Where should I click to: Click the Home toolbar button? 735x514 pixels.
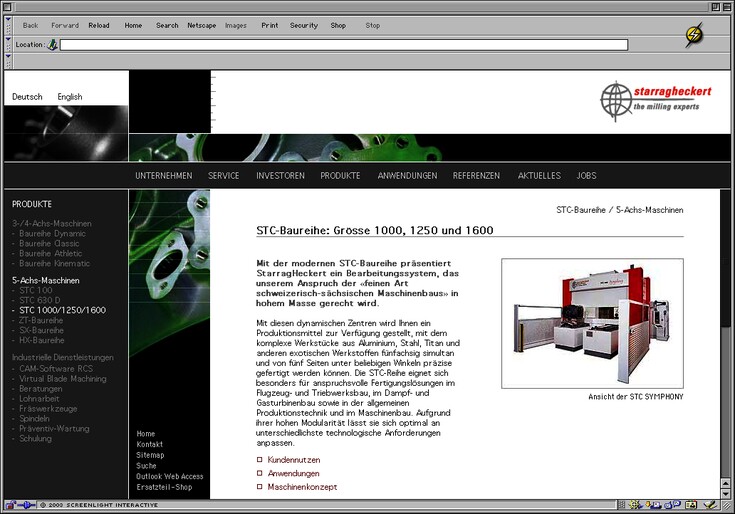133,25
